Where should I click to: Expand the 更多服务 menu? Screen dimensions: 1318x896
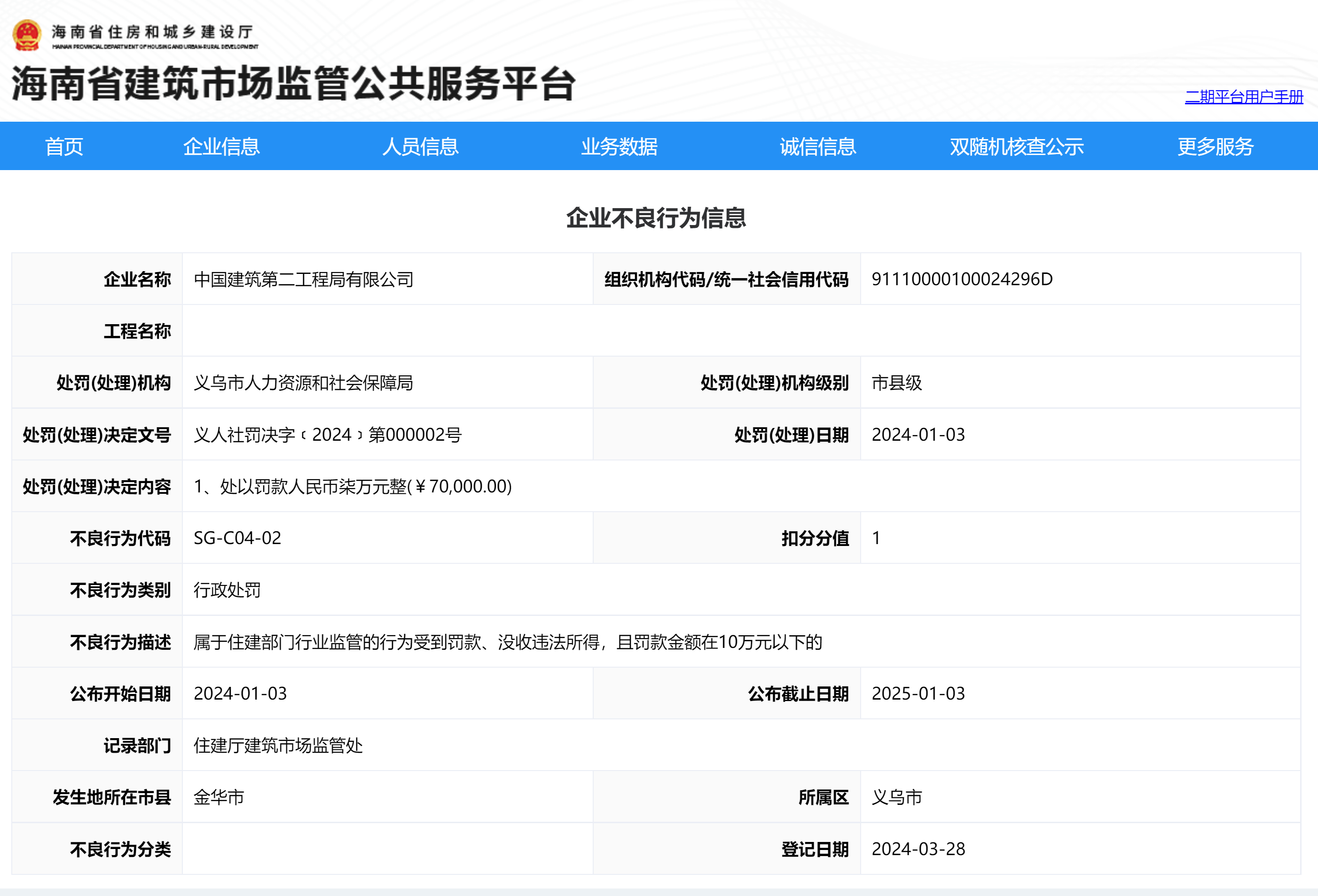point(1215,147)
